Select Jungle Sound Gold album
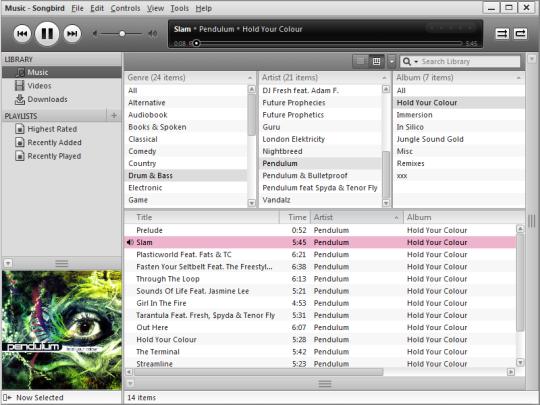The height and width of the screenshot is (405, 540). [x=459, y=139]
